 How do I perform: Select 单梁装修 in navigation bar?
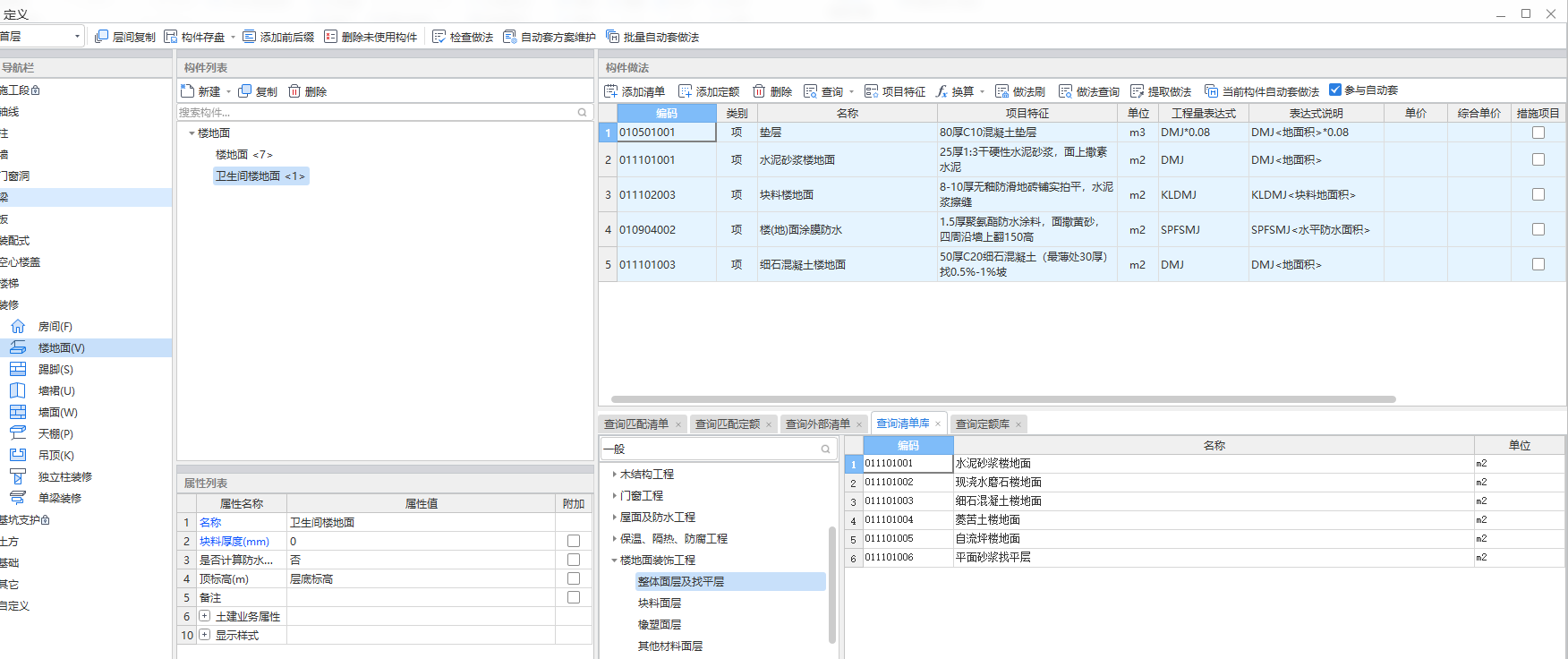(x=59, y=499)
